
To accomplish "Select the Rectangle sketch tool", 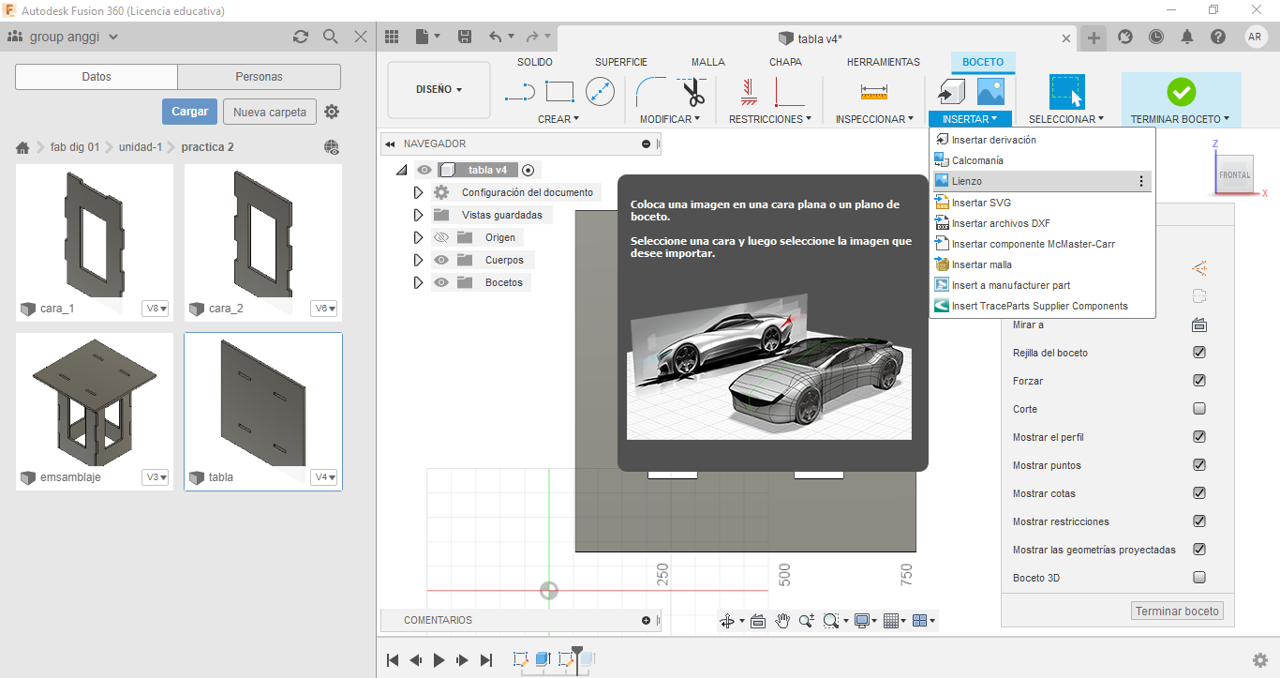I will point(559,92).
